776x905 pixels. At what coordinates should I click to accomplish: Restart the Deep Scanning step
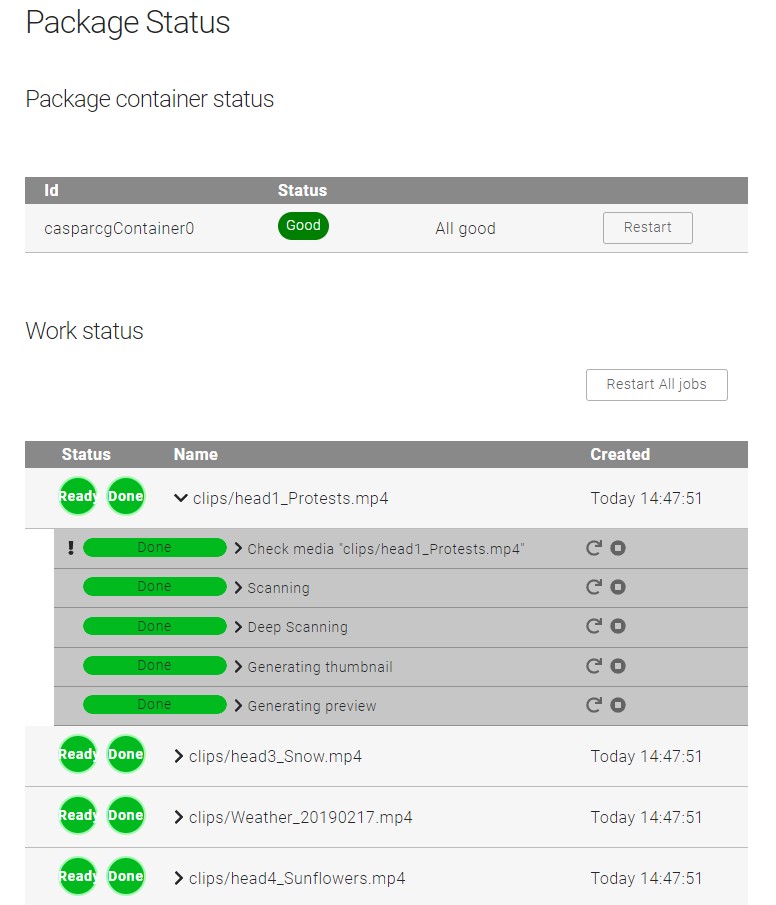tap(594, 626)
